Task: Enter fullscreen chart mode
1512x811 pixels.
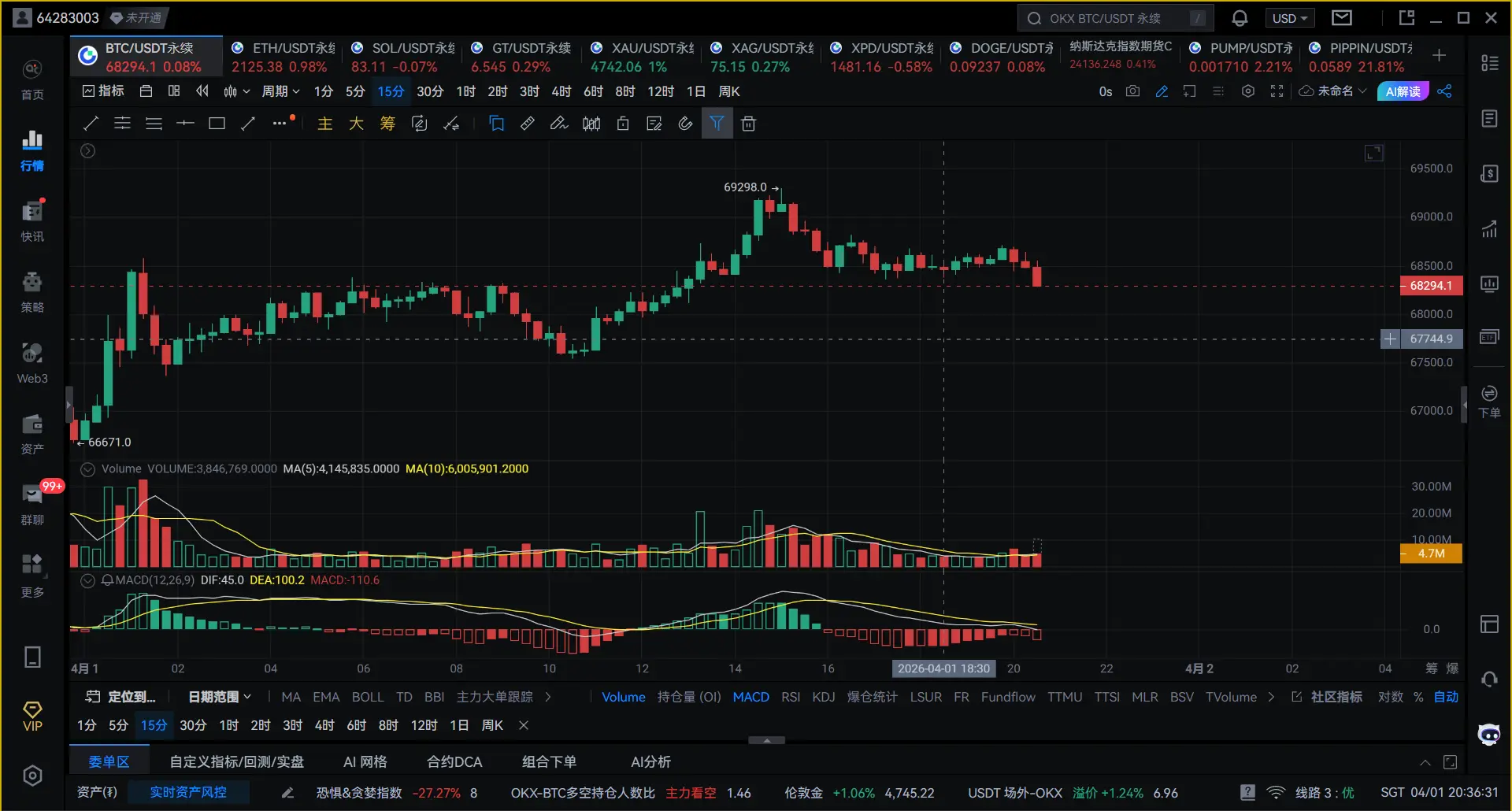Action: [x=1277, y=91]
